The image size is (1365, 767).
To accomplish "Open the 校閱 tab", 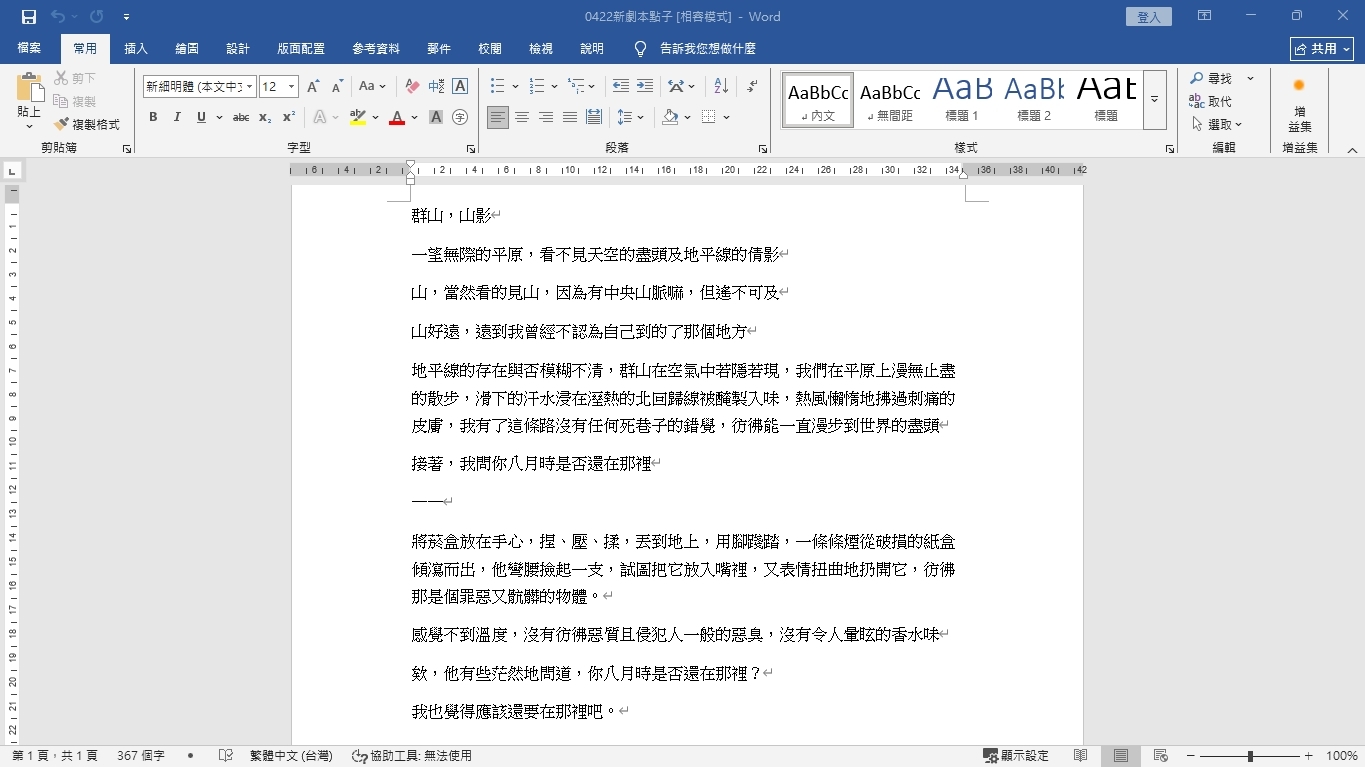I will pos(490,49).
